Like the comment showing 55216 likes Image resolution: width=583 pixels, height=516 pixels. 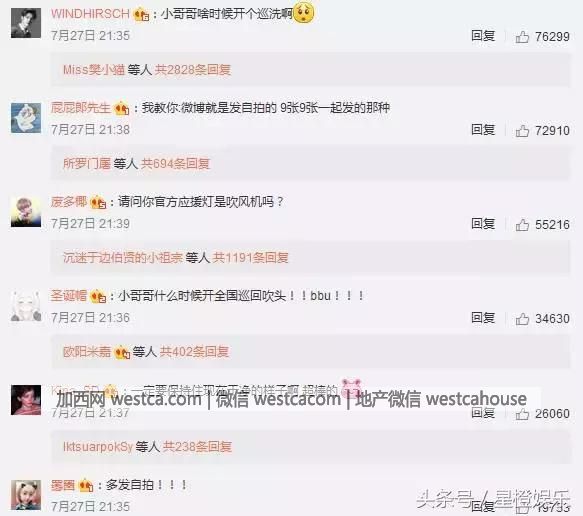522,225
